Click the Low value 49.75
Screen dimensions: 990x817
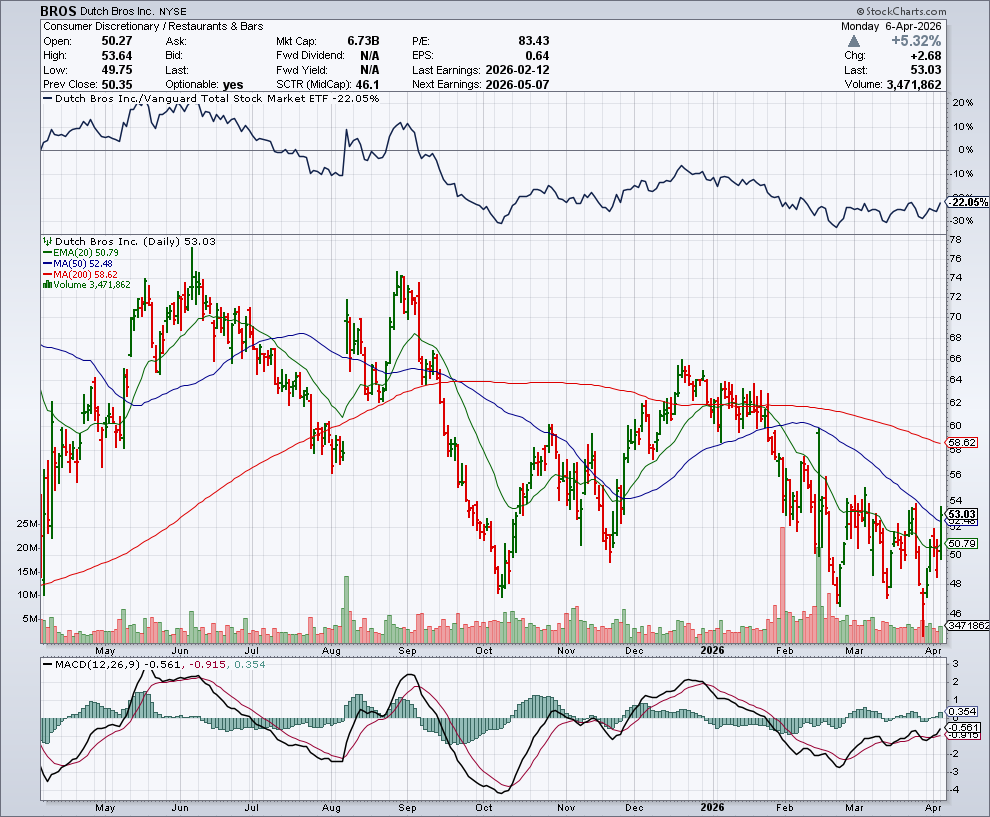pos(117,70)
